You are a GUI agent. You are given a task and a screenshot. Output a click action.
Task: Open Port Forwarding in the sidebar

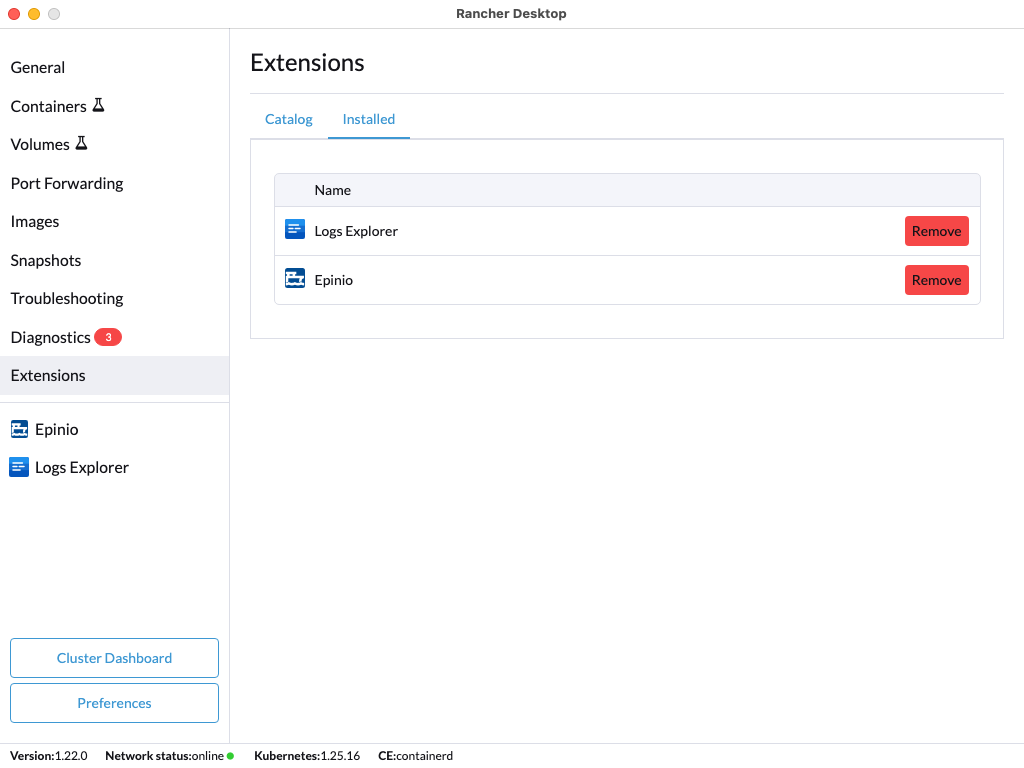67,183
